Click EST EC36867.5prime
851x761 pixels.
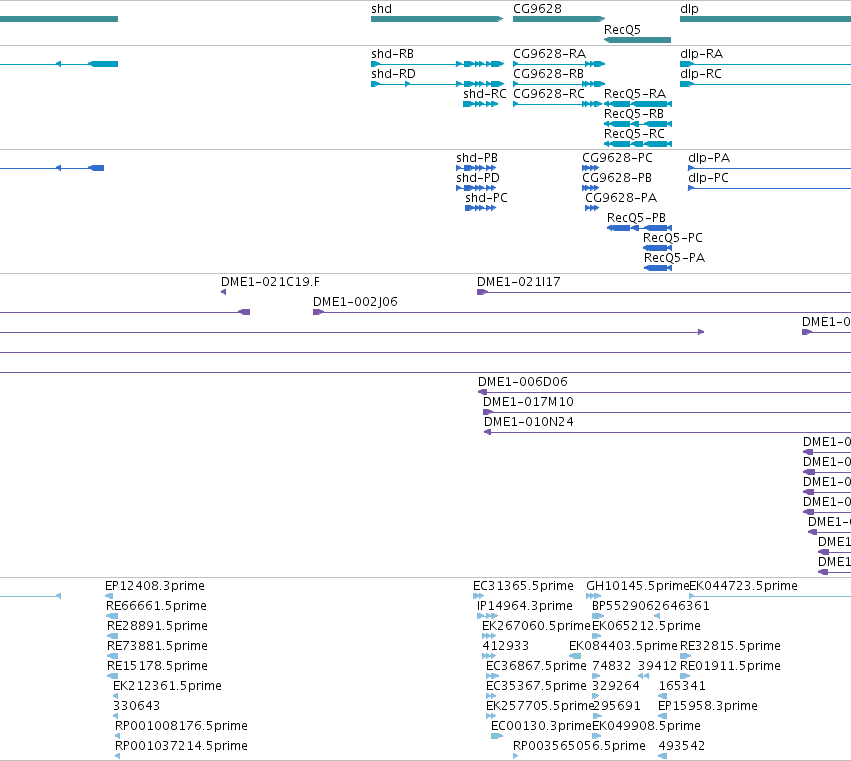coord(492,677)
